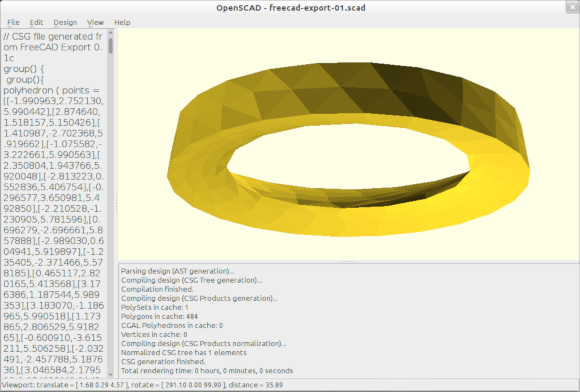Open the View menu

pyautogui.click(x=95, y=22)
